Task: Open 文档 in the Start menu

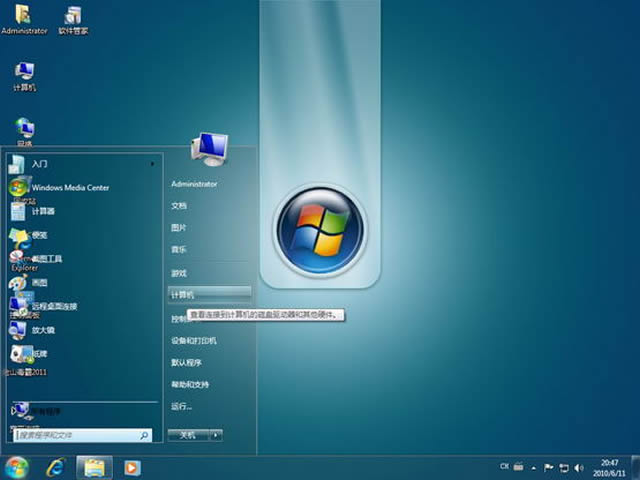Action: point(179,206)
